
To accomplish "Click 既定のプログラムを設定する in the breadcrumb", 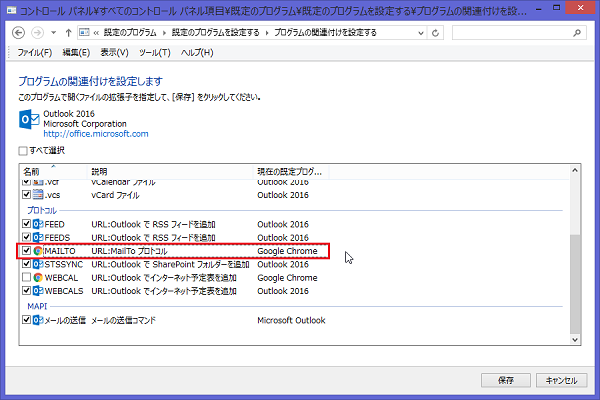I will click(215, 33).
